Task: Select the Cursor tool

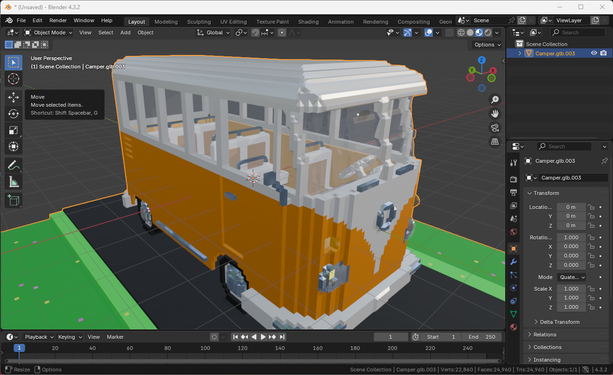Action: point(13,79)
